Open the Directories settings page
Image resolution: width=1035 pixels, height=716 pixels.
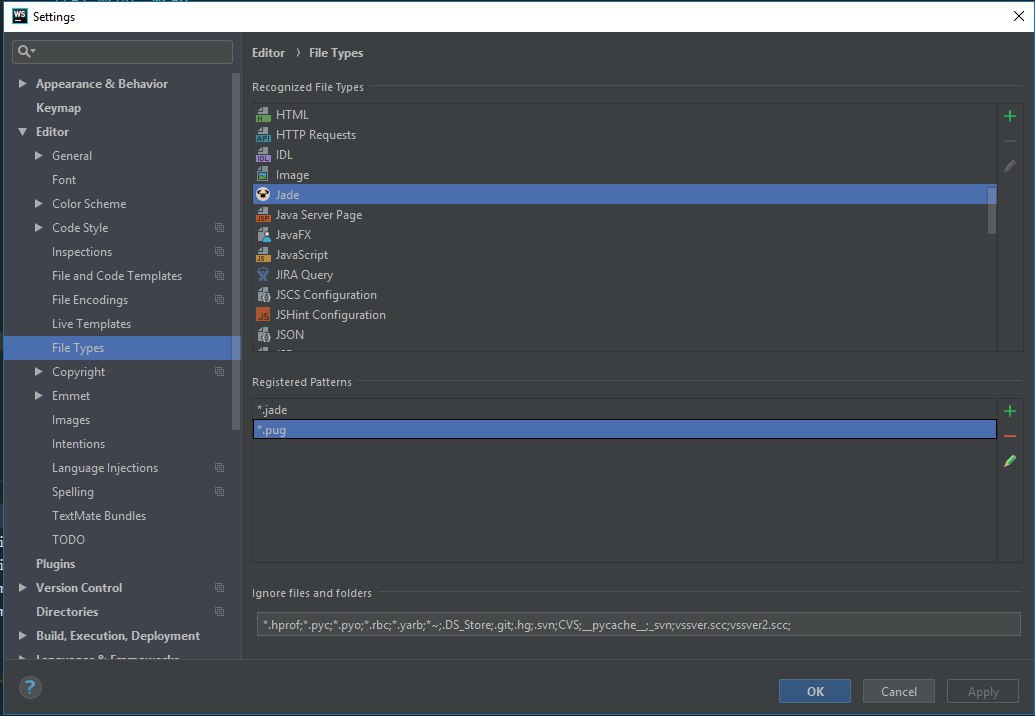tap(67, 612)
